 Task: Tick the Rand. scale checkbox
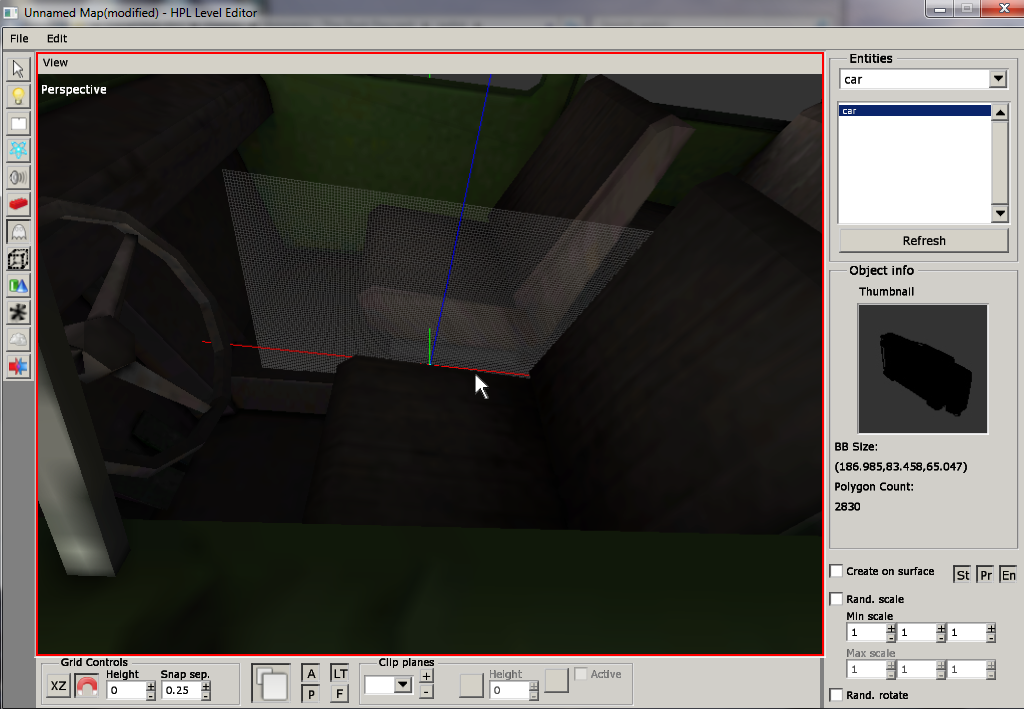pos(836,599)
